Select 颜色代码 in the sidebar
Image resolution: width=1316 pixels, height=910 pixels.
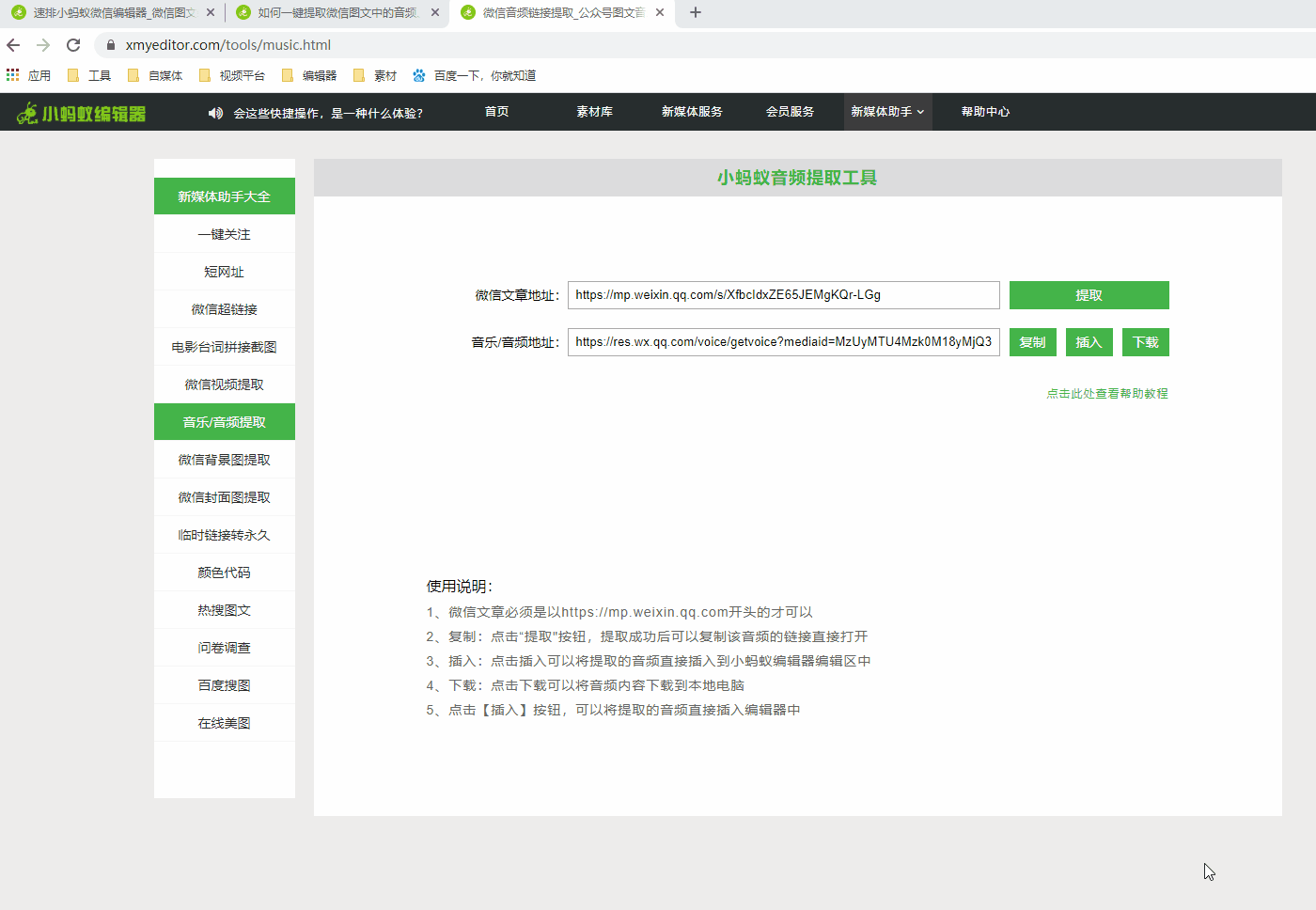point(224,573)
